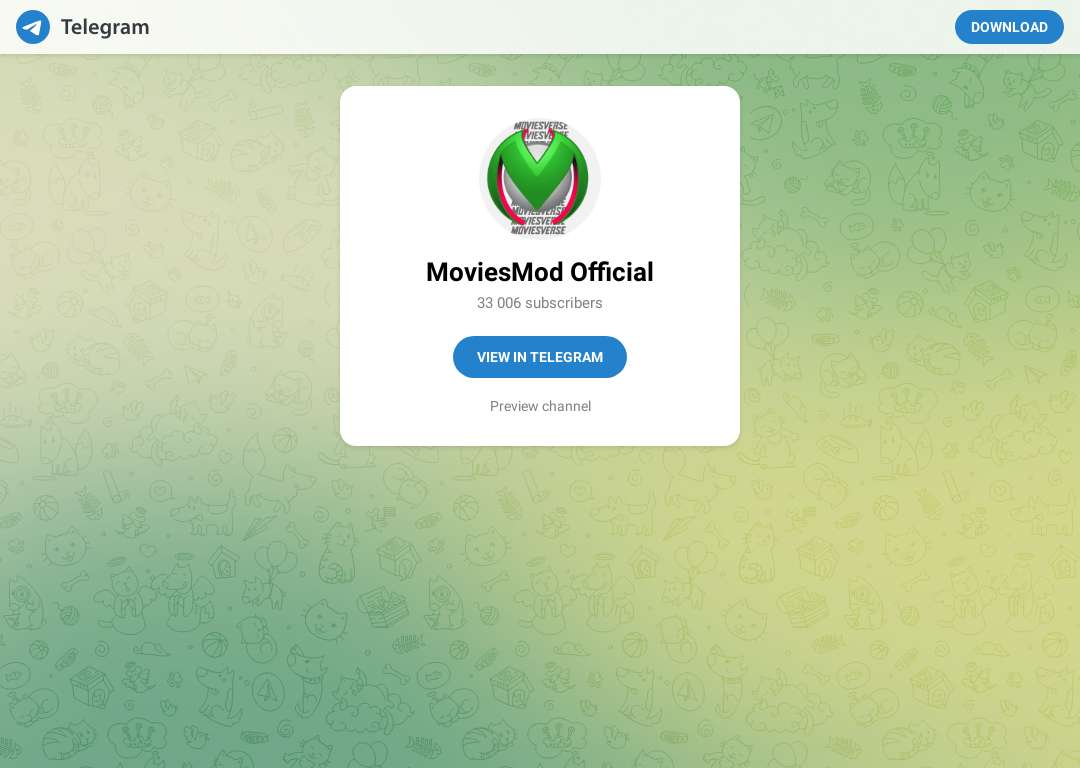Click the Telegram paper plane logo
Viewport: 1080px width, 768px height.
pos(32,27)
